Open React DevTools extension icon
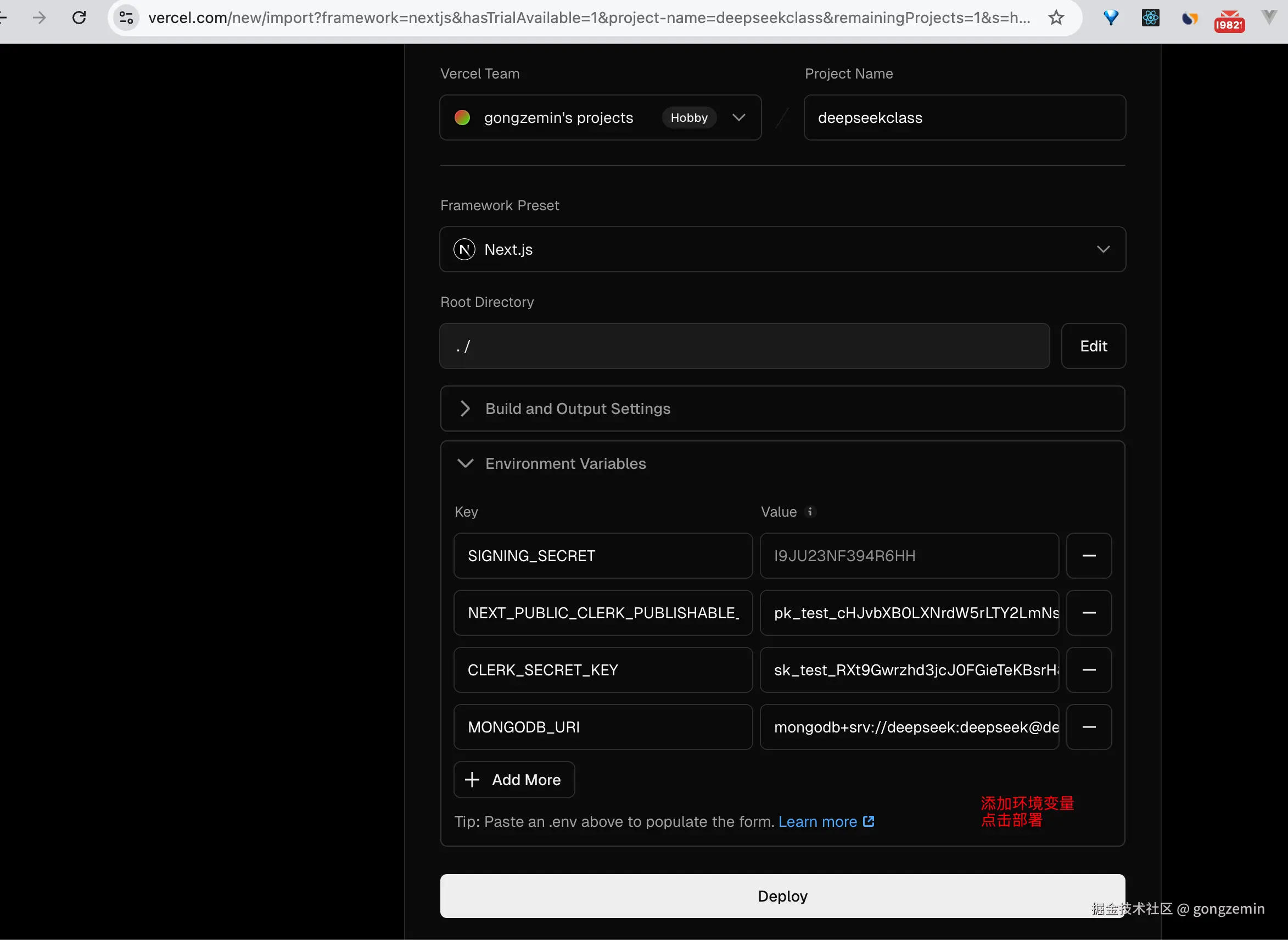1288x940 pixels. 1150,18
